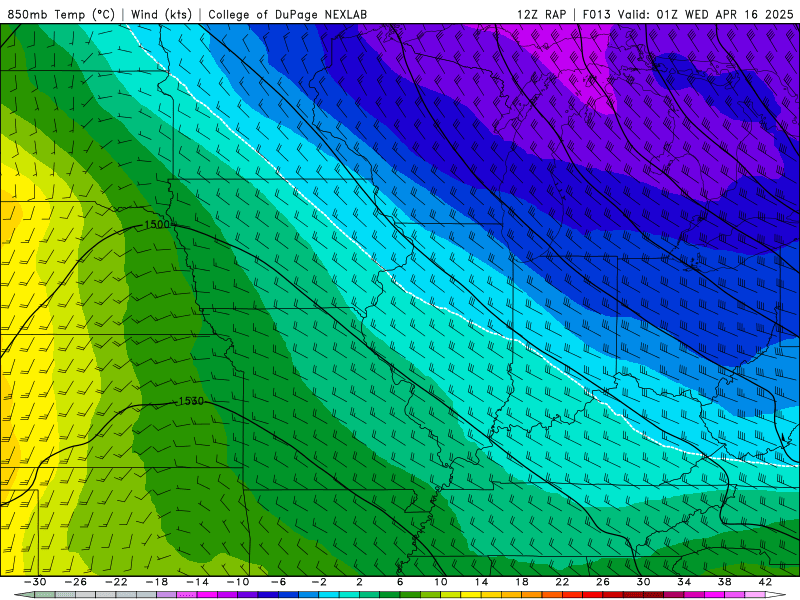The image size is (800, 600).
Task: Click the '14' temperature scale label
Action: click(x=481, y=582)
